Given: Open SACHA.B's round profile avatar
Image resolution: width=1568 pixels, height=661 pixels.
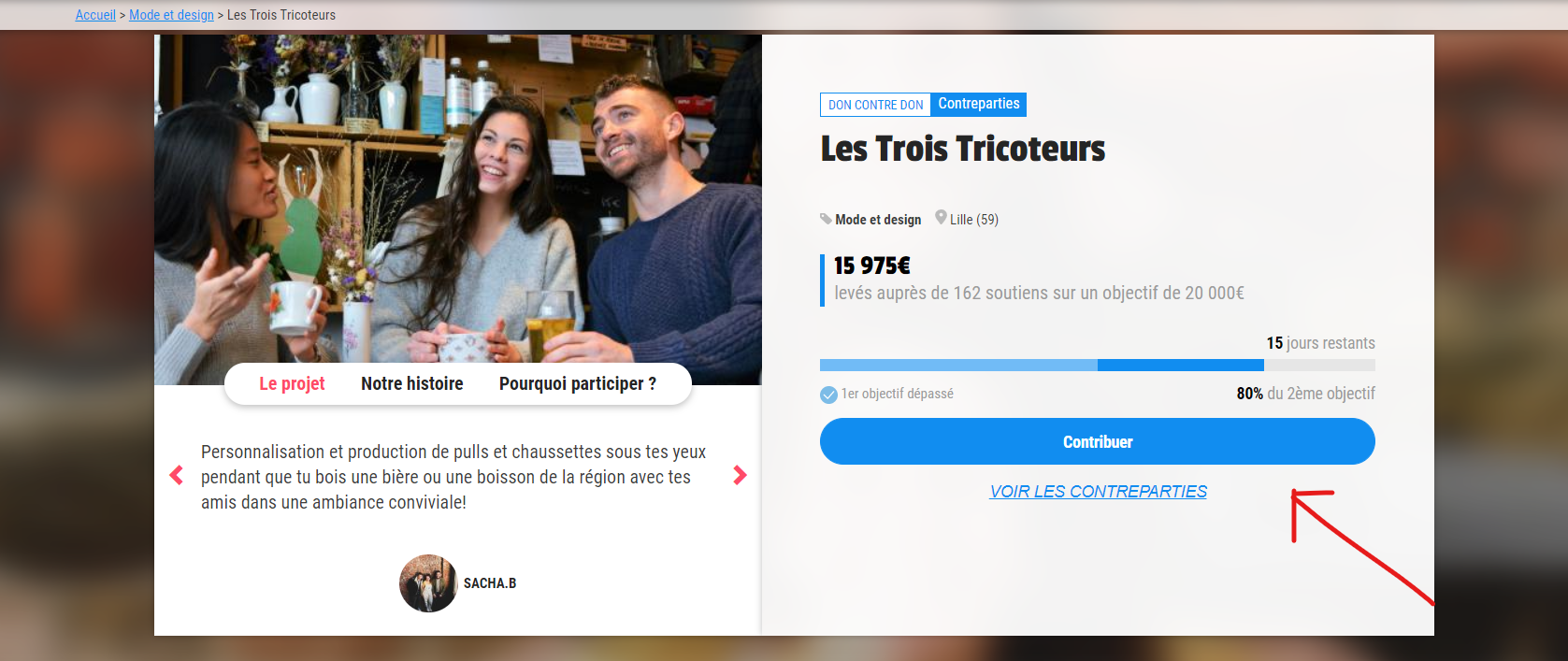Looking at the screenshot, I should [428, 583].
